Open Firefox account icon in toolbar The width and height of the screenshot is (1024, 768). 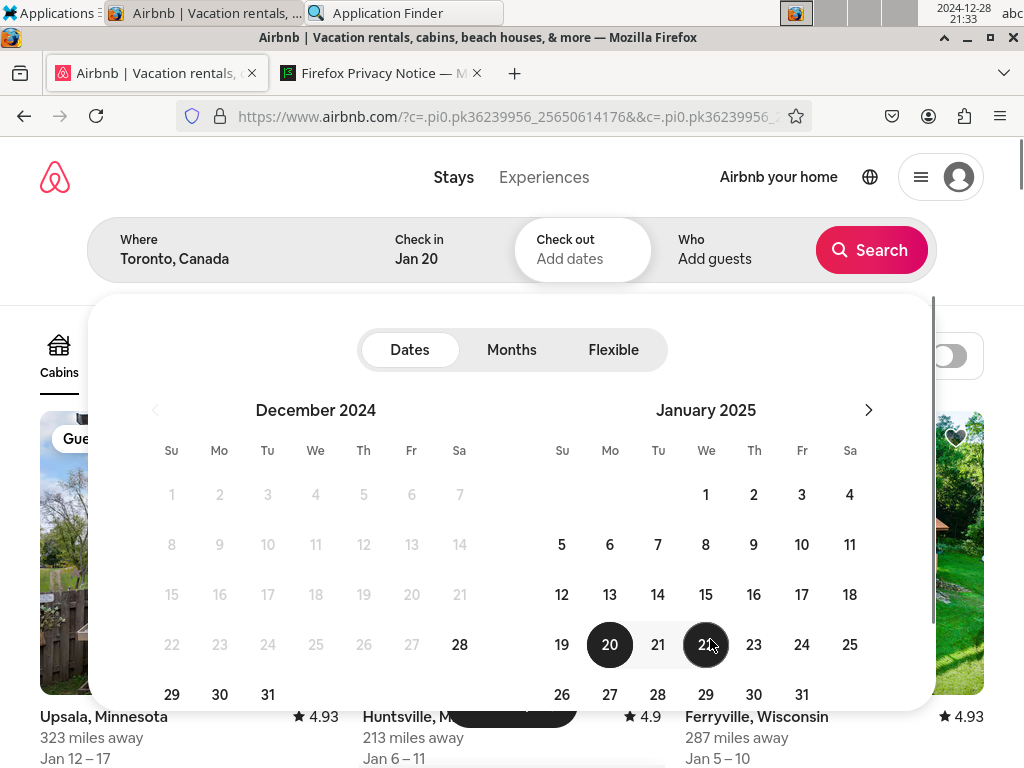pos(928,116)
